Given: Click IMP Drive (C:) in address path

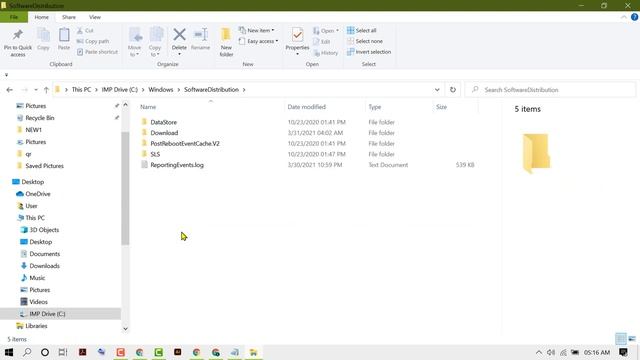Looking at the screenshot, I should pos(120,89).
